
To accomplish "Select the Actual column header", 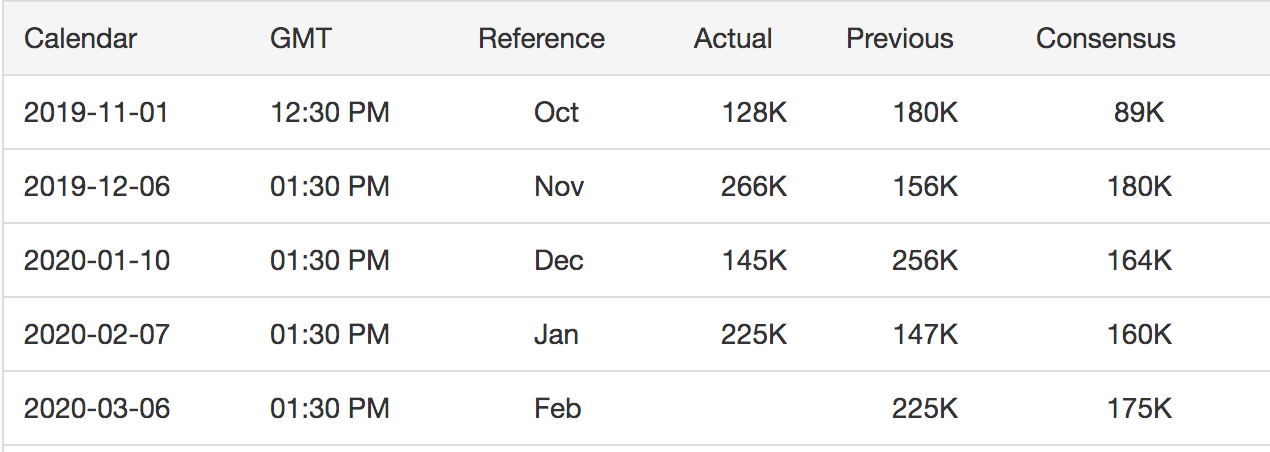I will (733, 39).
